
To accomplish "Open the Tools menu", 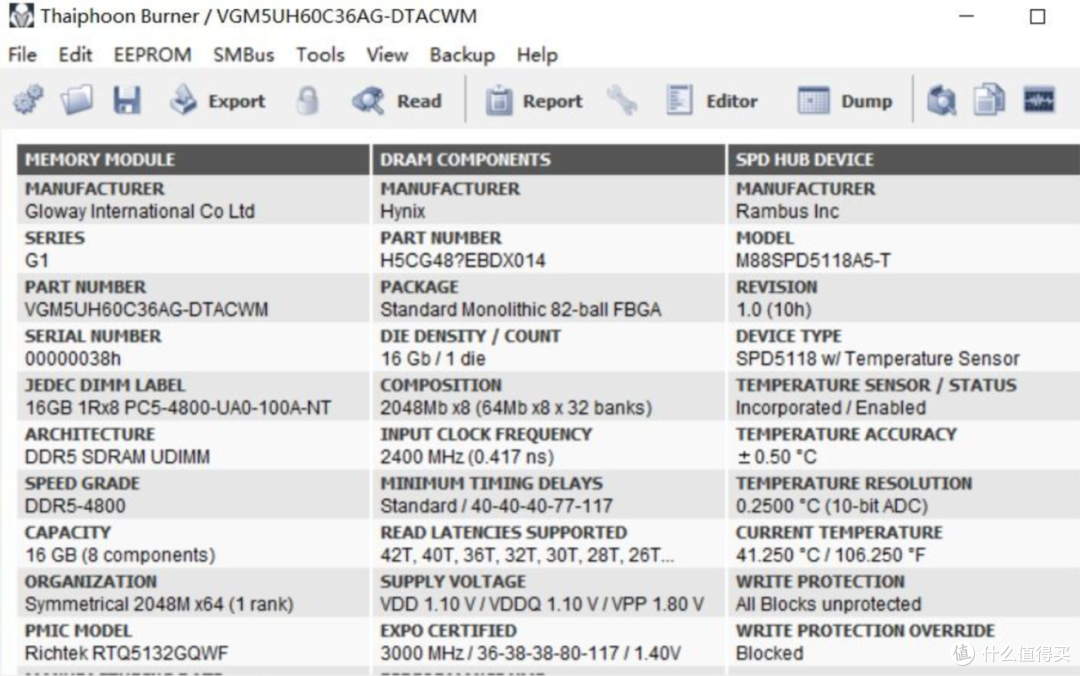I will tap(320, 55).
